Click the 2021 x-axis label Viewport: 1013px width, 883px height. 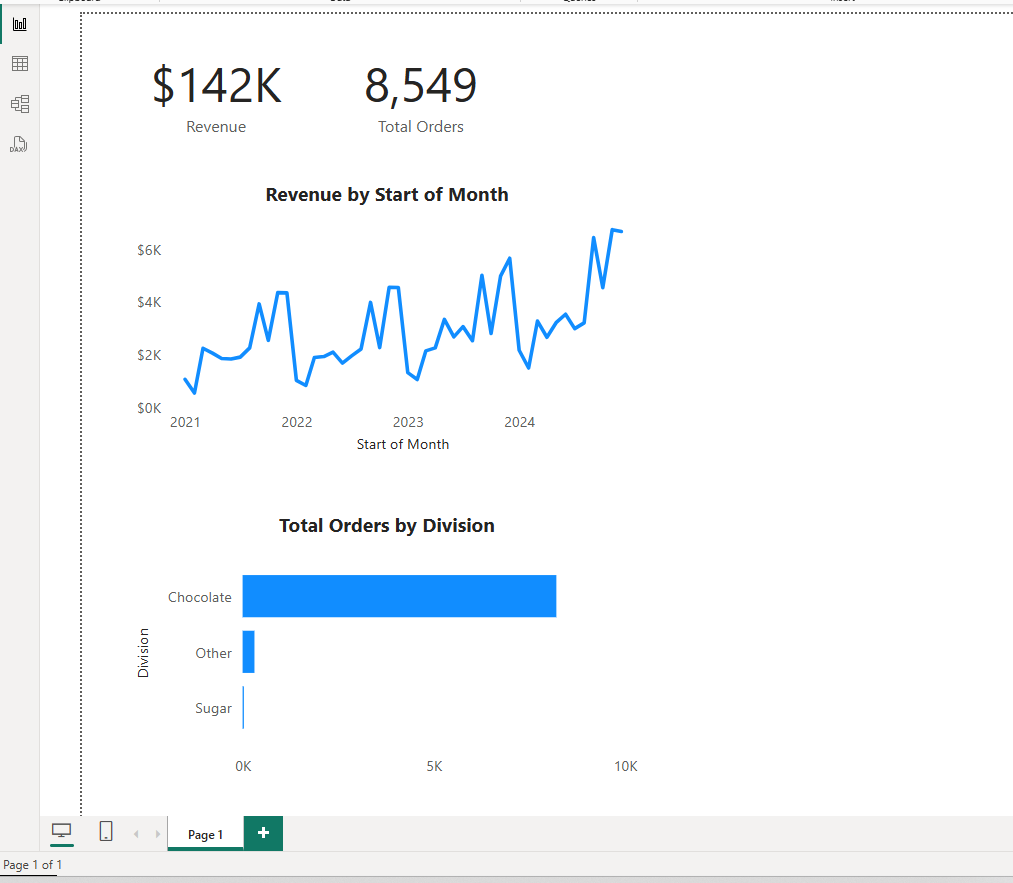click(x=185, y=422)
